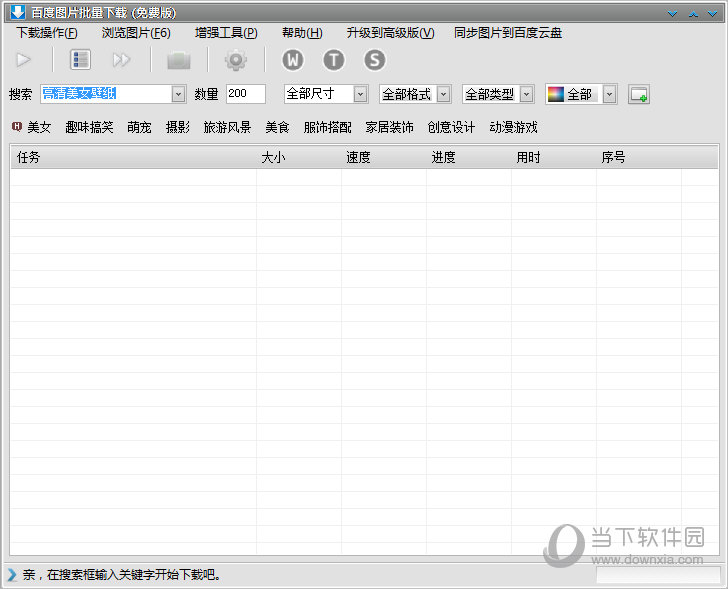Open the task list icon in toolbar
The height and width of the screenshot is (589, 728).
click(80, 60)
